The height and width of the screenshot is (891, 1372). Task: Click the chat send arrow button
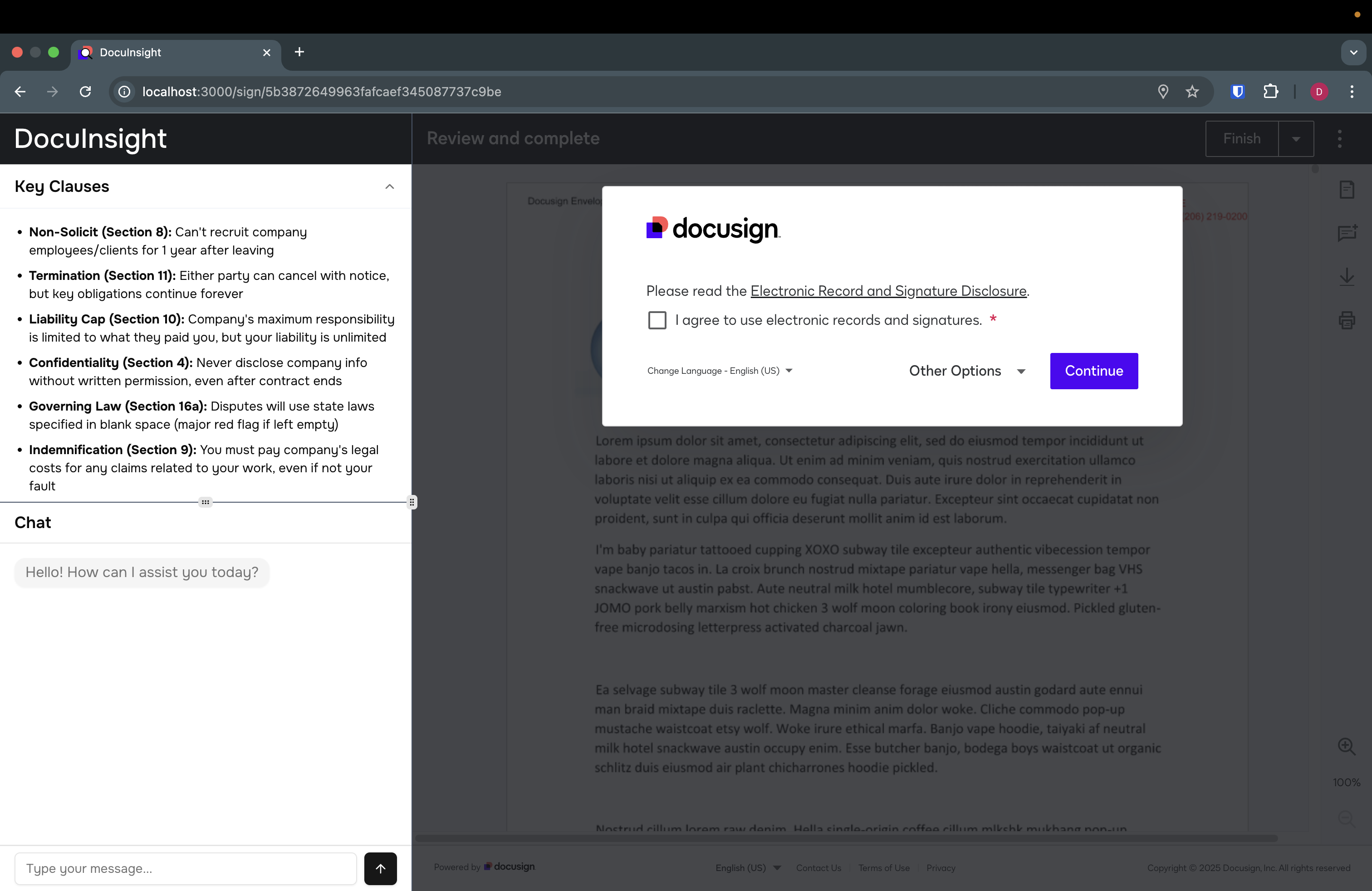pyautogui.click(x=380, y=868)
